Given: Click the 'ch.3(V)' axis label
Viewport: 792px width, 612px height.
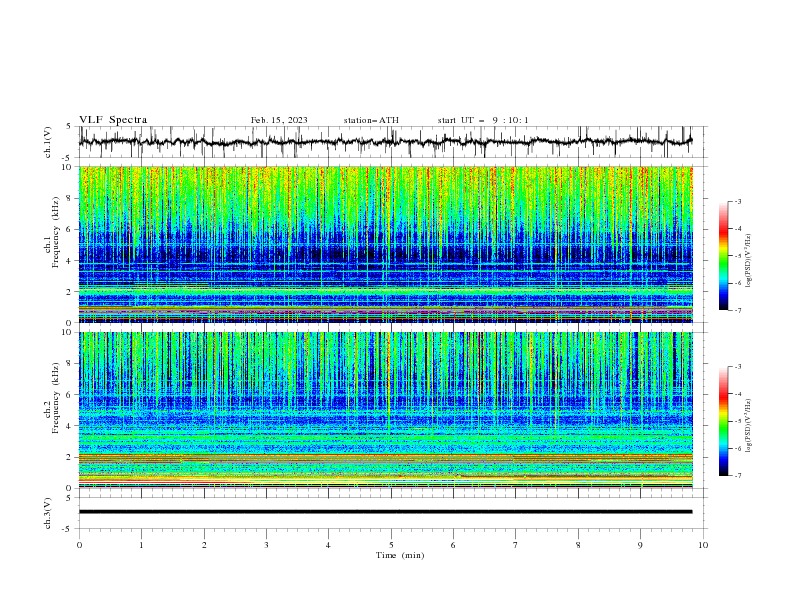Looking at the screenshot, I should coord(48,513).
